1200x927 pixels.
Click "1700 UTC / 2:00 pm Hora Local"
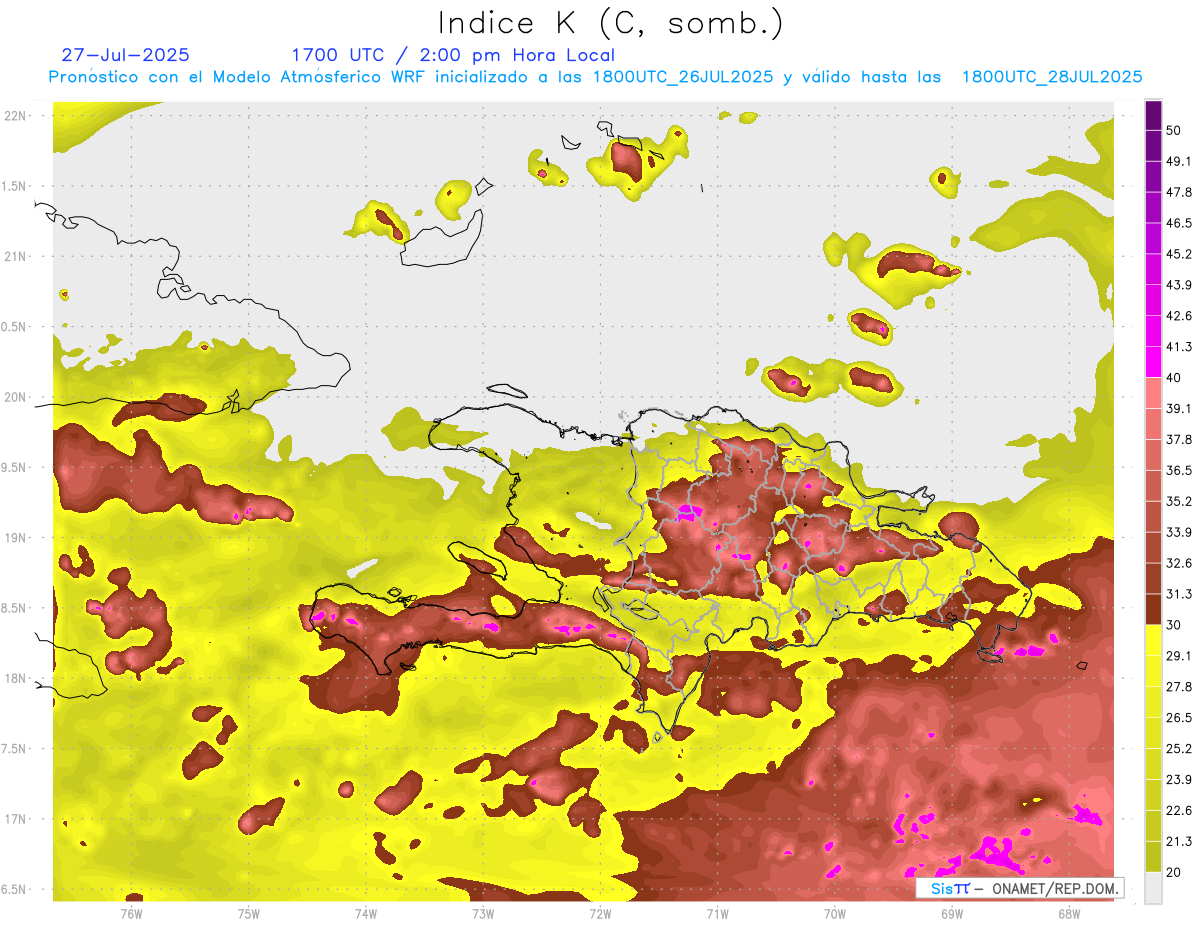453,55
